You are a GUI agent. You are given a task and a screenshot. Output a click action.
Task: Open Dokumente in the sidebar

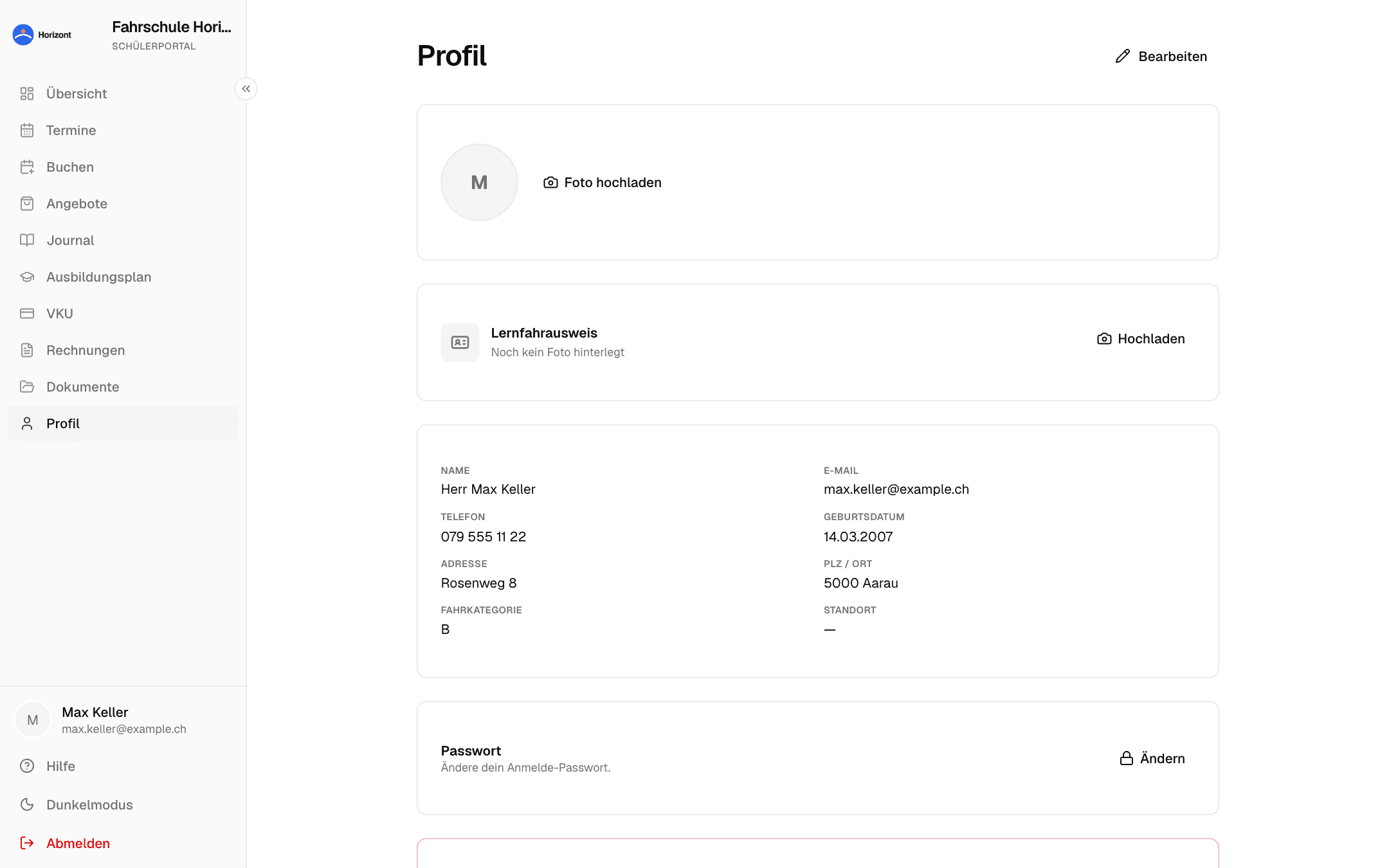(x=123, y=387)
